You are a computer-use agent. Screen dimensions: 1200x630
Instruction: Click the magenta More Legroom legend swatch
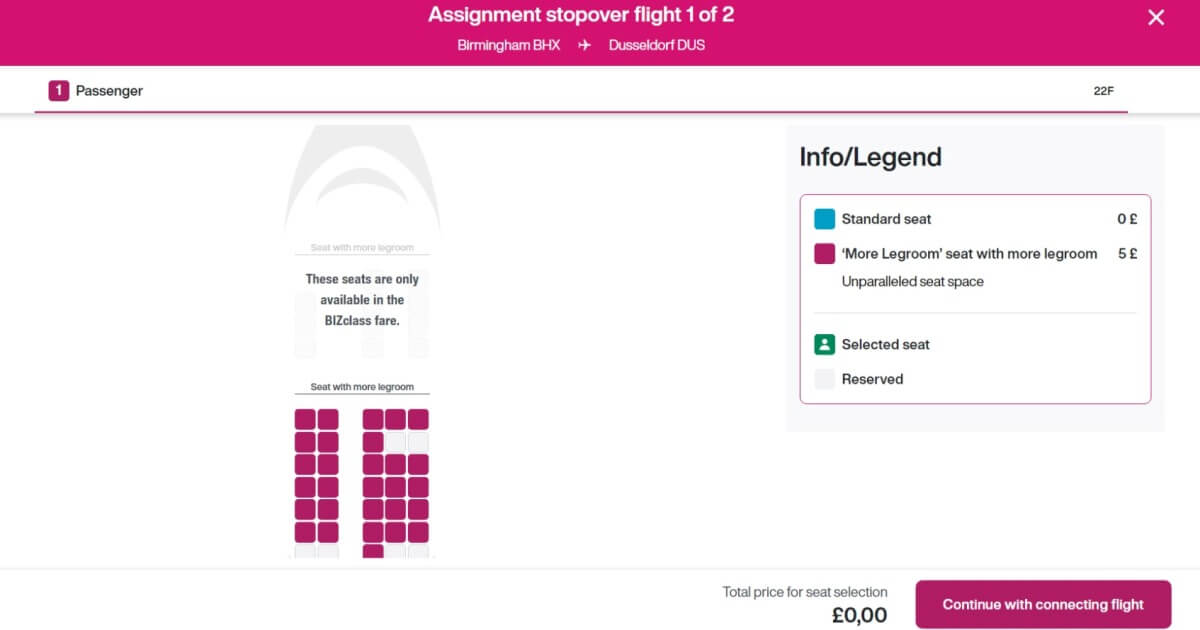(824, 254)
